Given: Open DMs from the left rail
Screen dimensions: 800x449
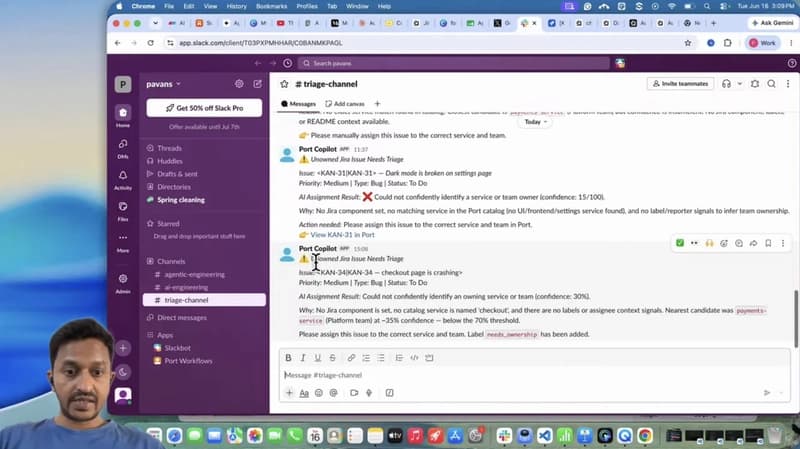Looking at the screenshot, I should click(x=122, y=144).
